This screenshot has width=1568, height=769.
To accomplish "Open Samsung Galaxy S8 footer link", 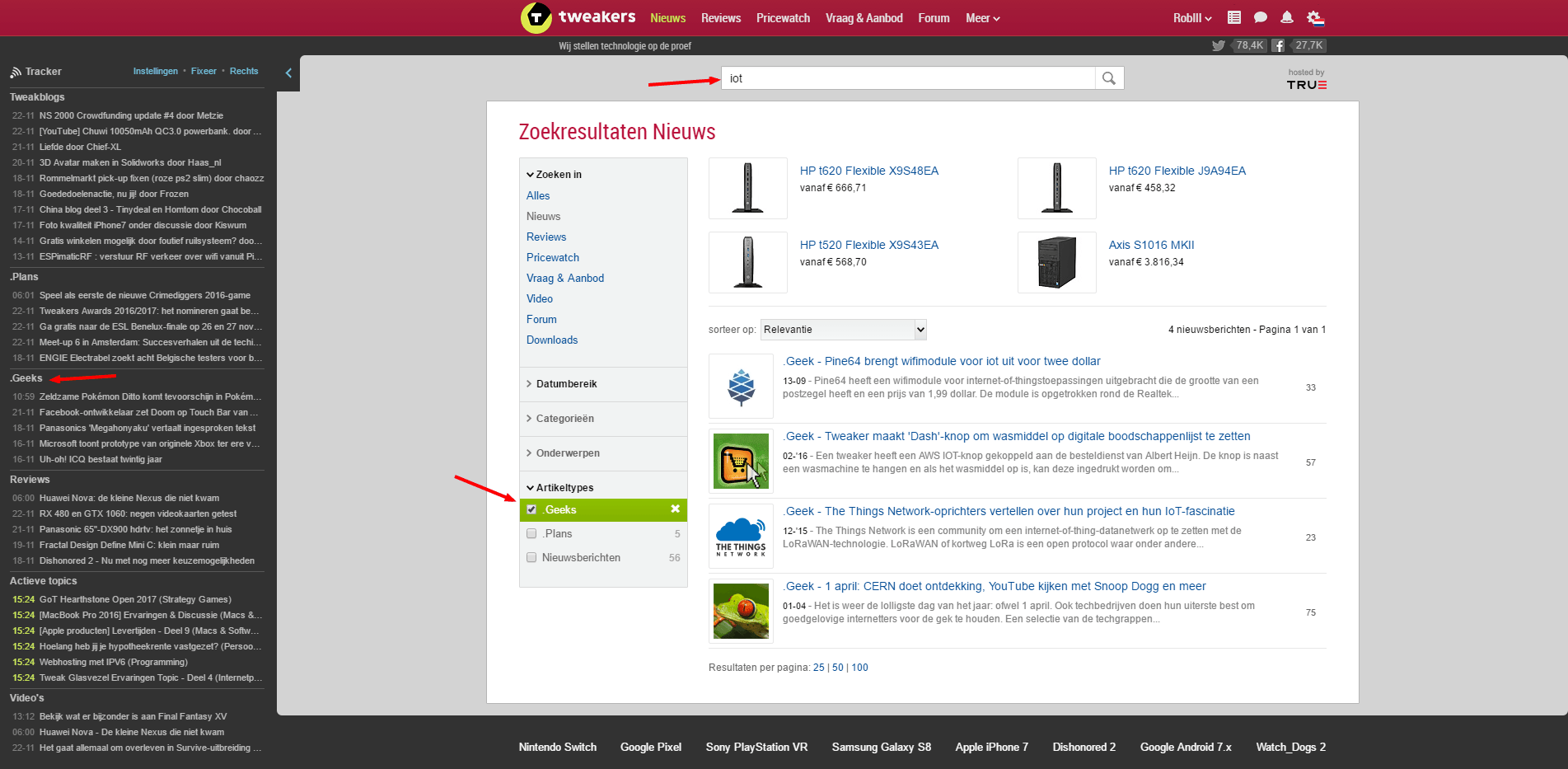I will pos(882,747).
